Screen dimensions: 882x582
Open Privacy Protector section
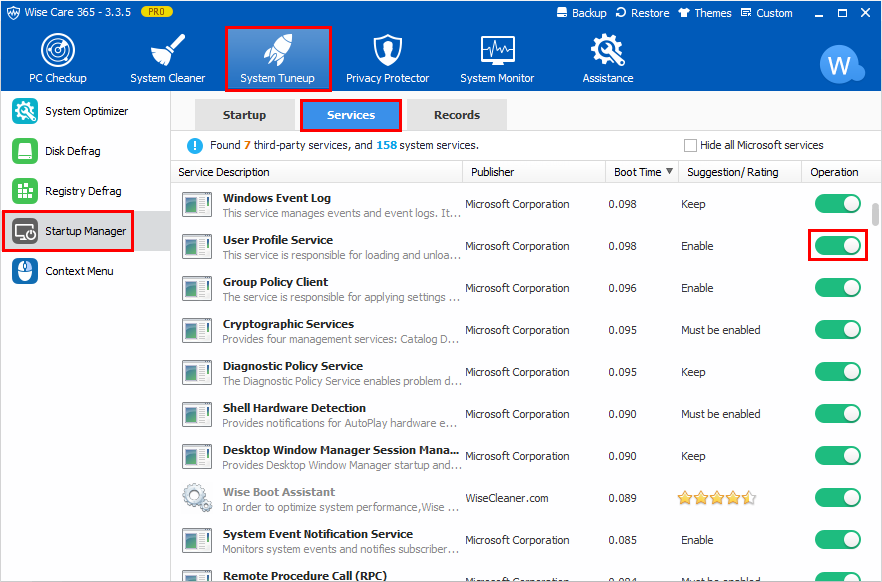(388, 58)
